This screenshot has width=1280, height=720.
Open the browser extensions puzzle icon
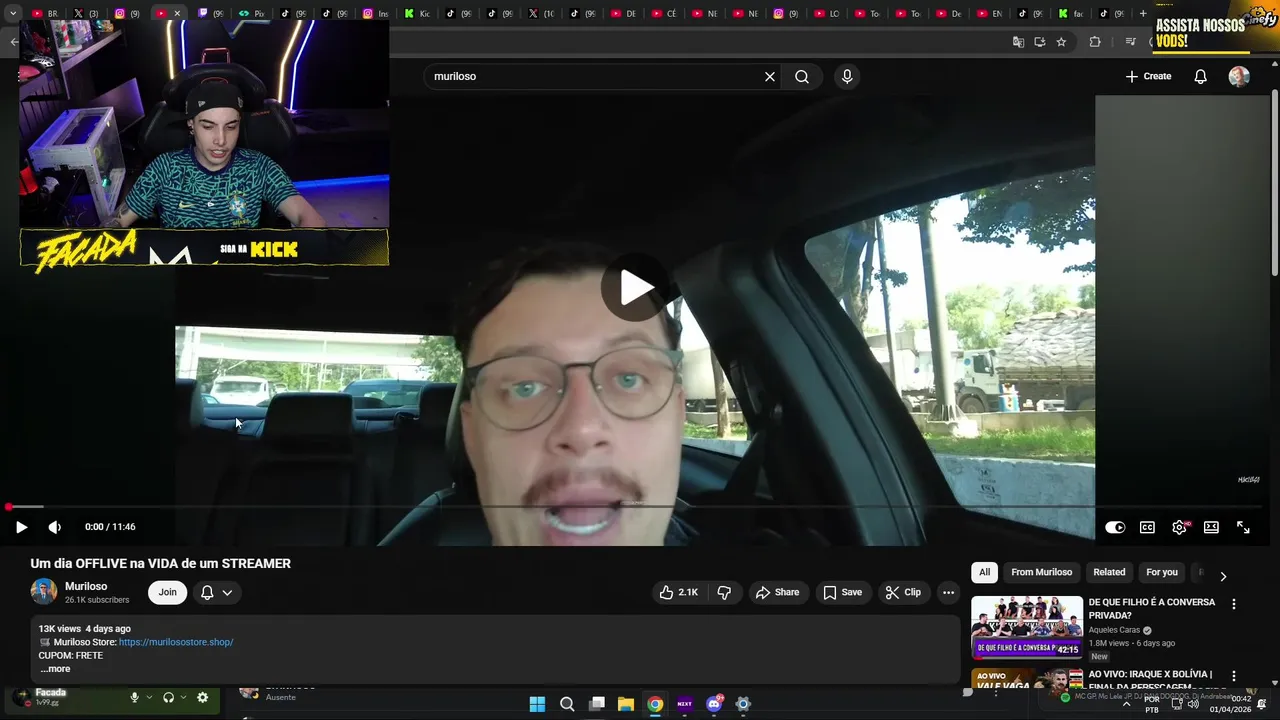1095,42
